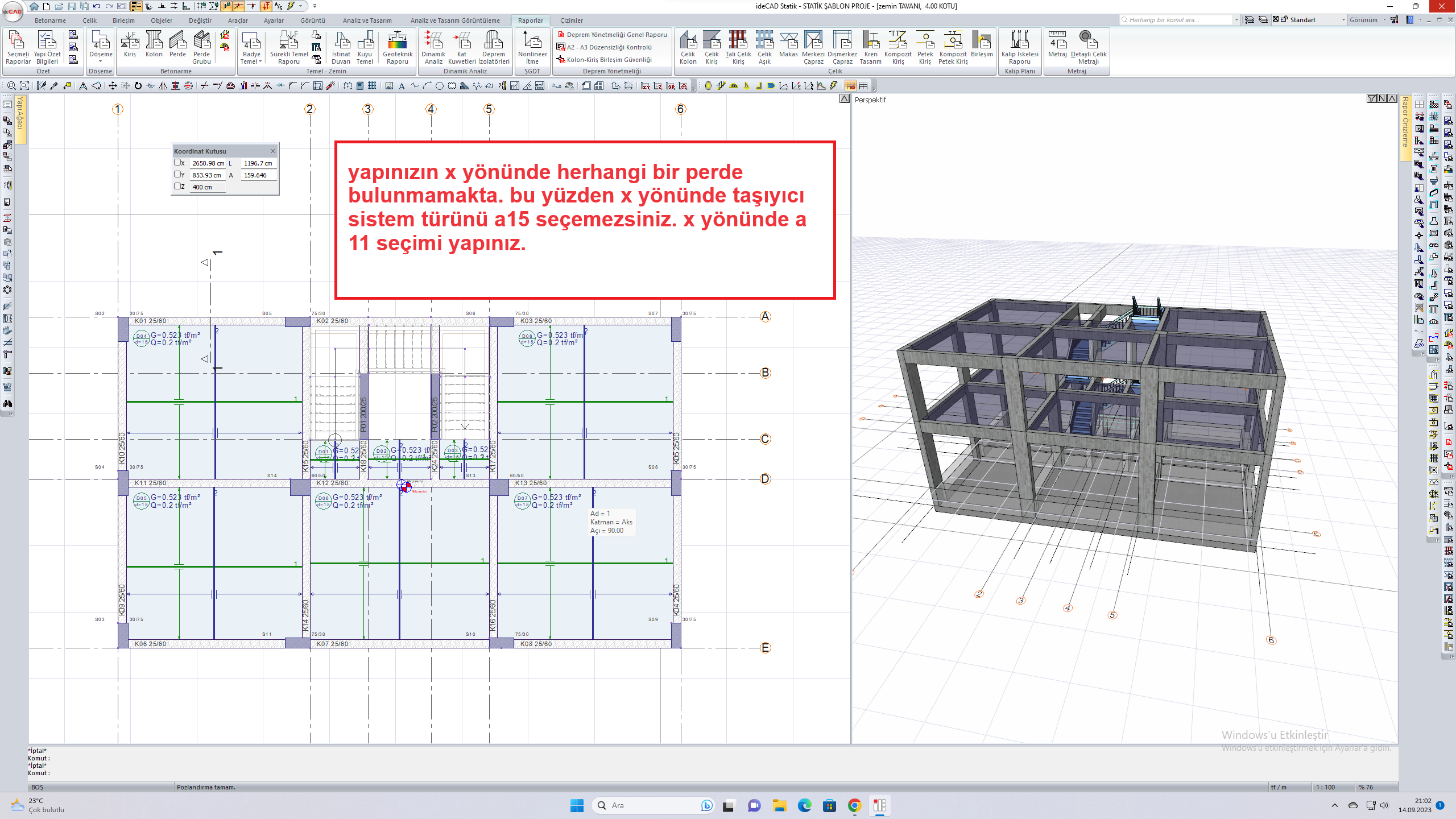
Task: Open Birleşim steel report
Action: coord(982,44)
